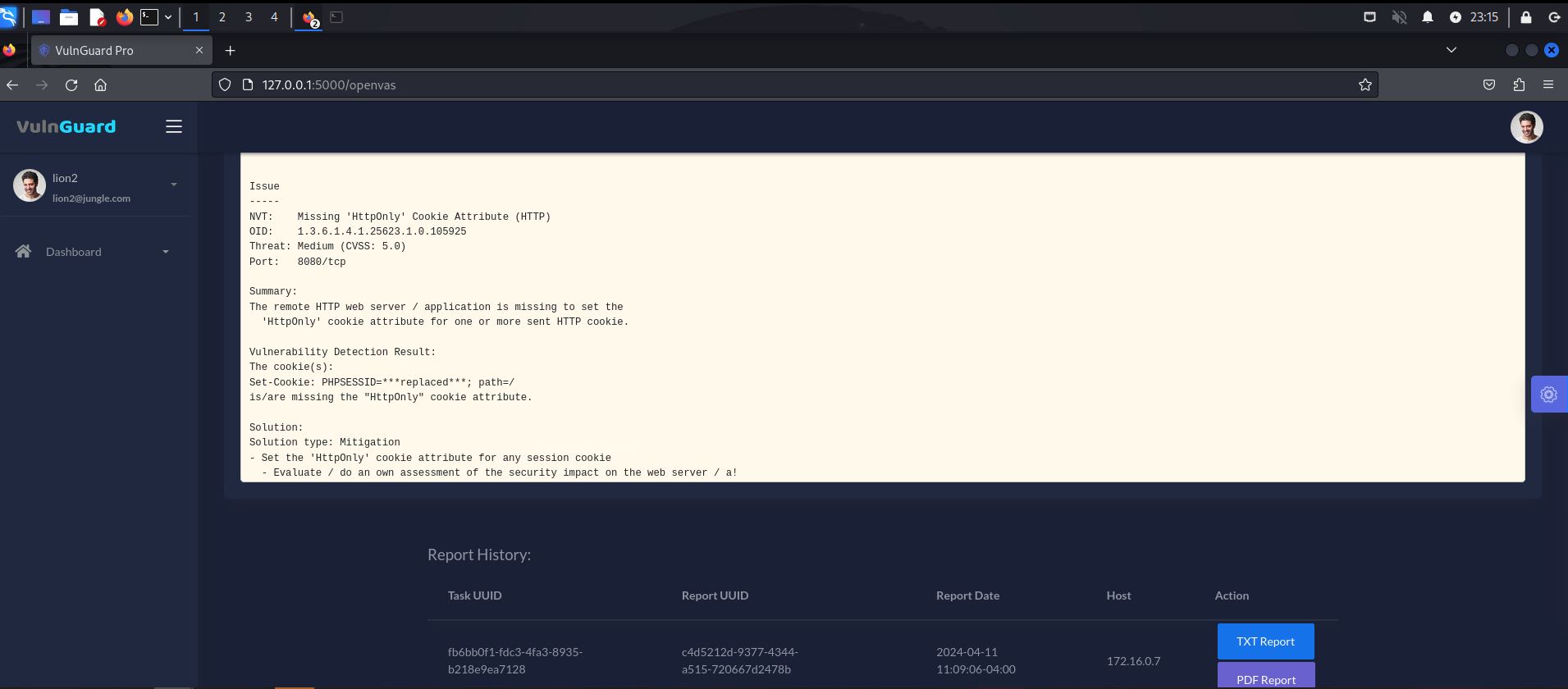The height and width of the screenshot is (689, 1568).
Task: Reload the current page
Action: coord(71,84)
